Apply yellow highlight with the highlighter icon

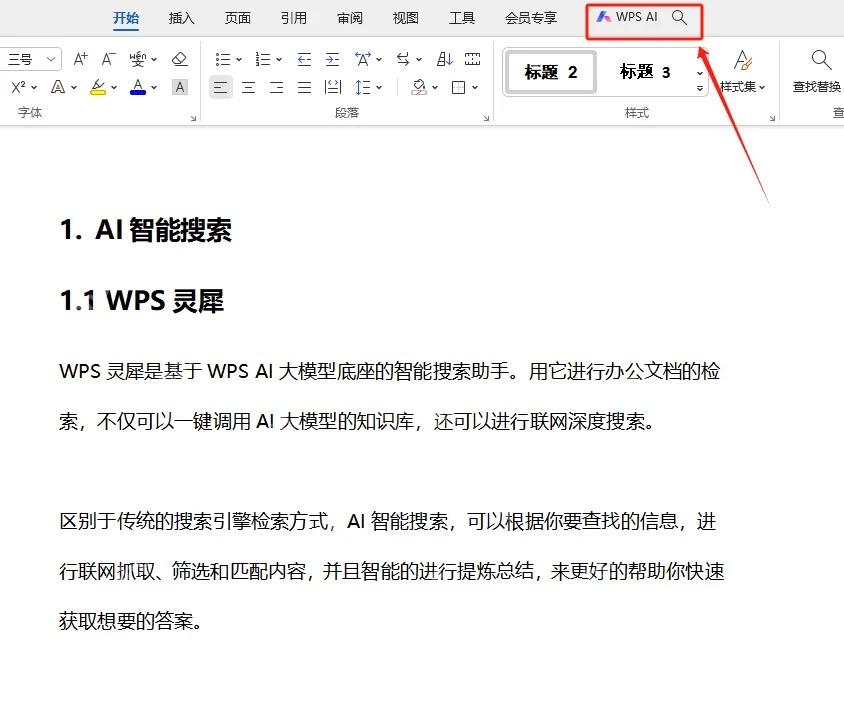(97, 87)
